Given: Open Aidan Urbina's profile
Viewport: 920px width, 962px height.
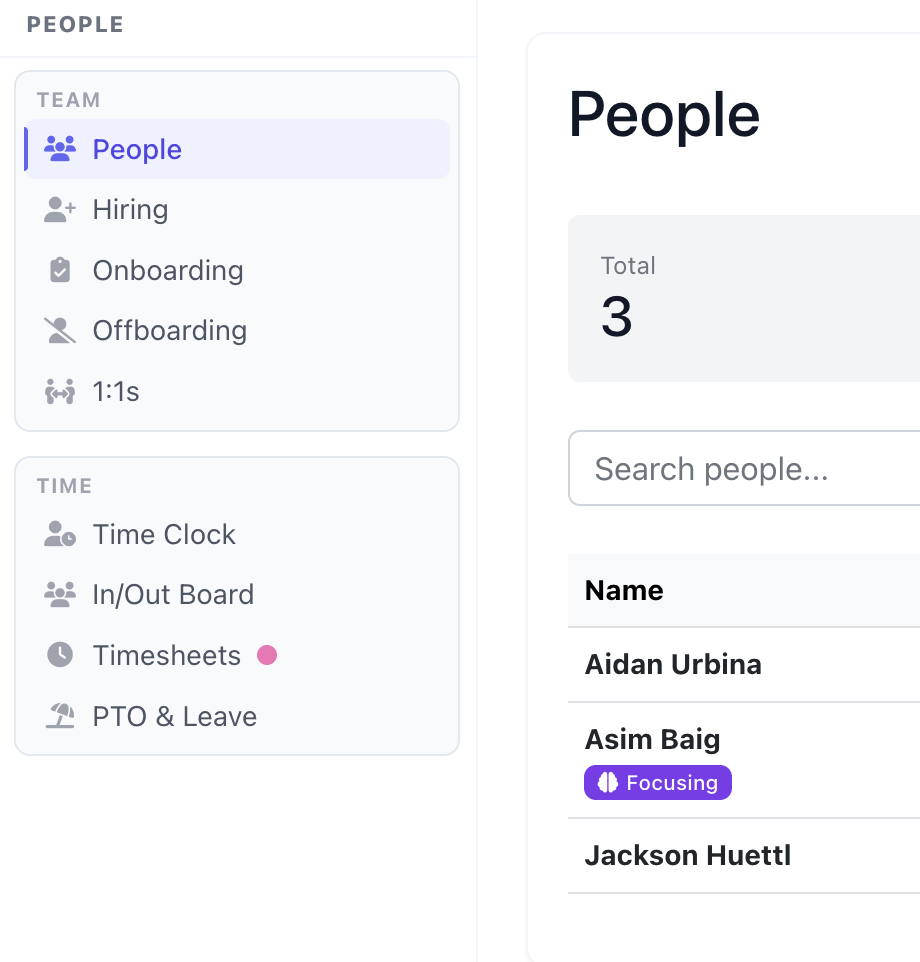Looking at the screenshot, I should coord(673,664).
